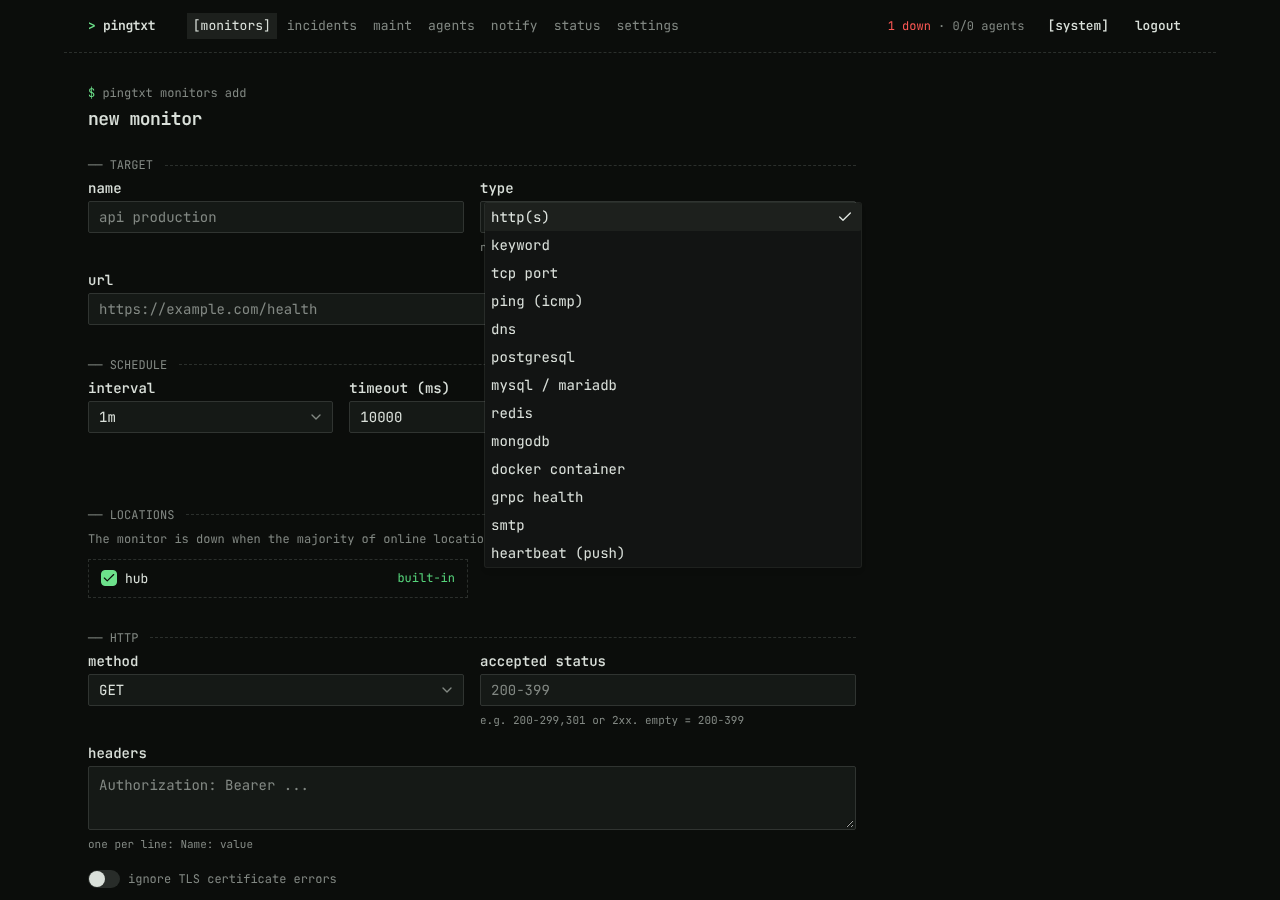Choose mysql / mariadb option

coord(672,385)
